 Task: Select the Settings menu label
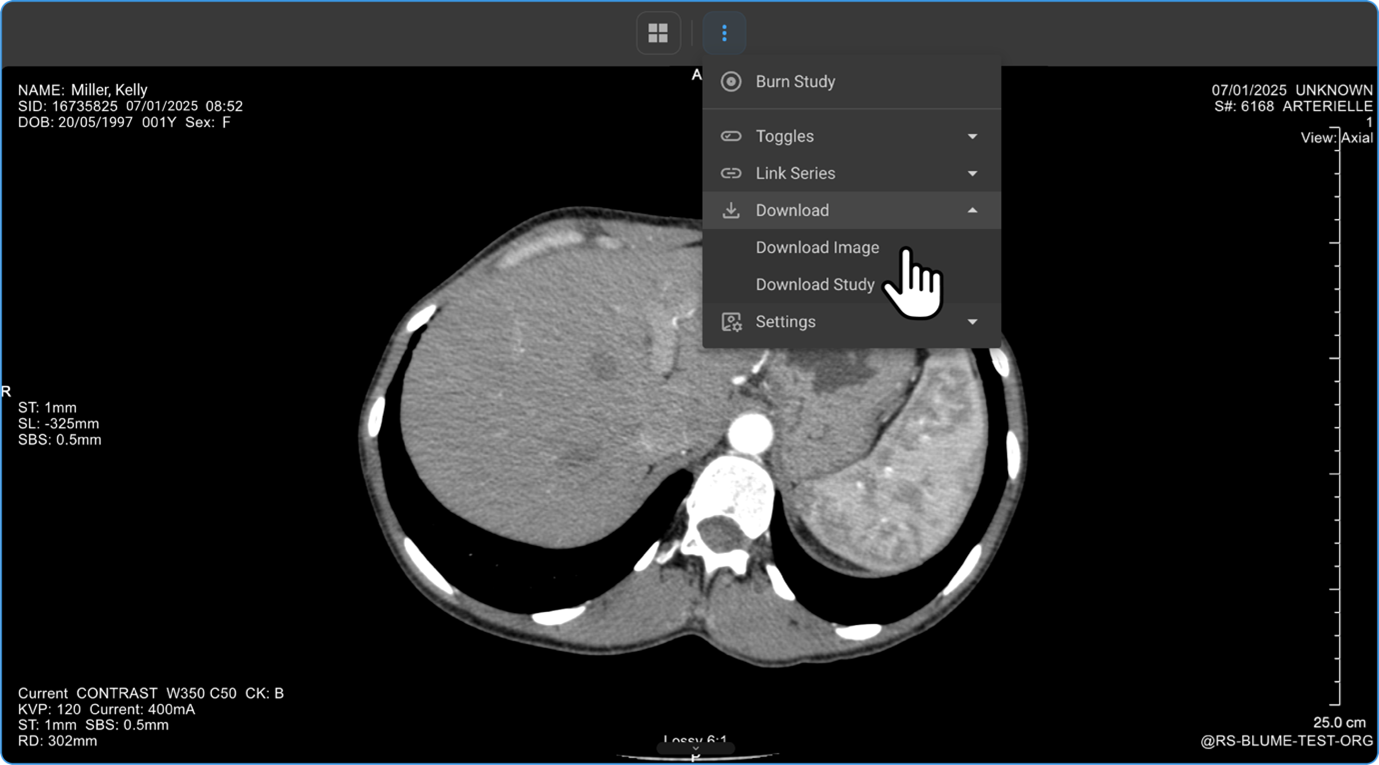(x=786, y=322)
